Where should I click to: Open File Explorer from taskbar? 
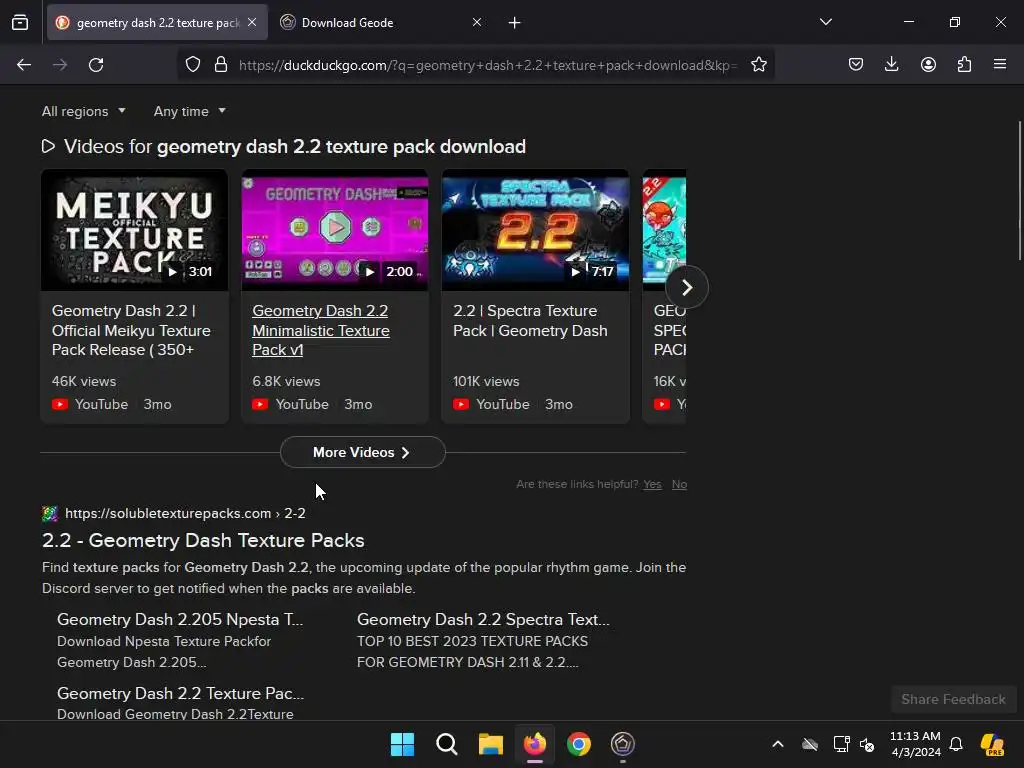pos(490,744)
